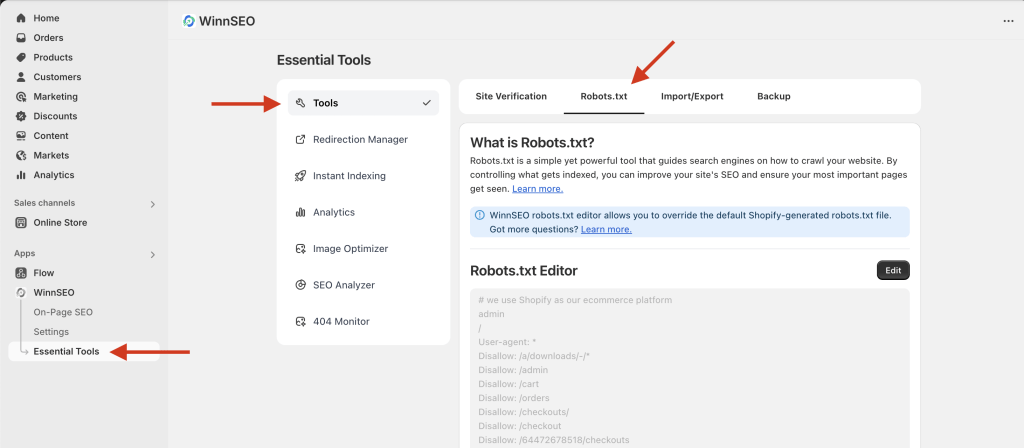The width and height of the screenshot is (1024, 448).
Task: Click the Analytics bar chart sidebar icon
Action: click(21, 175)
